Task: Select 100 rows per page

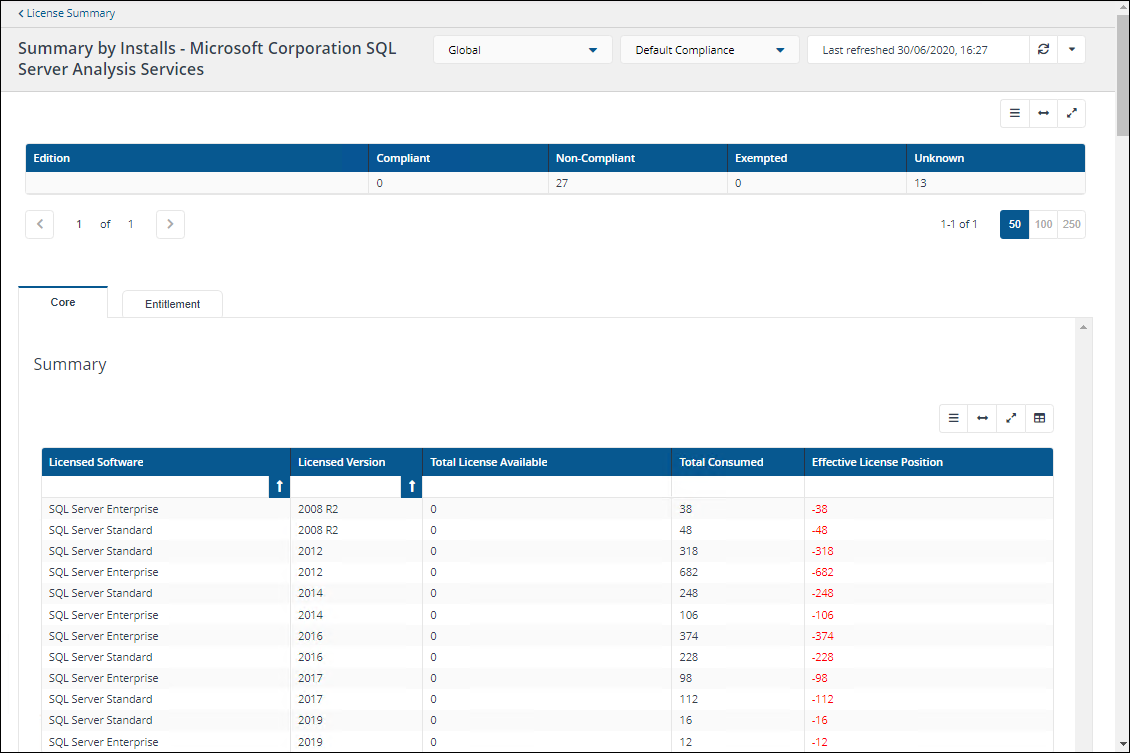Action: point(1043,225)
